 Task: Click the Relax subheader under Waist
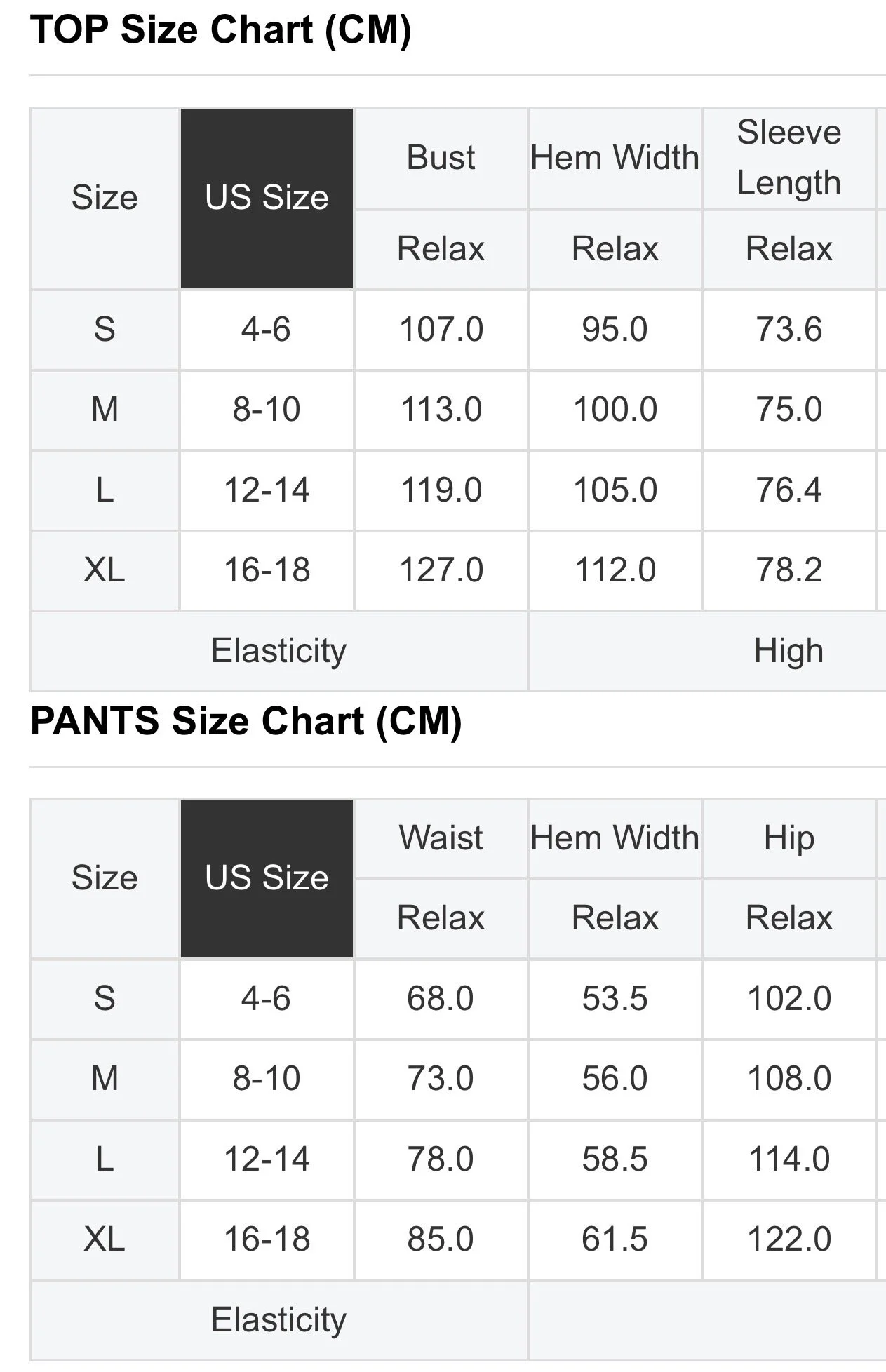coord(441,918)
